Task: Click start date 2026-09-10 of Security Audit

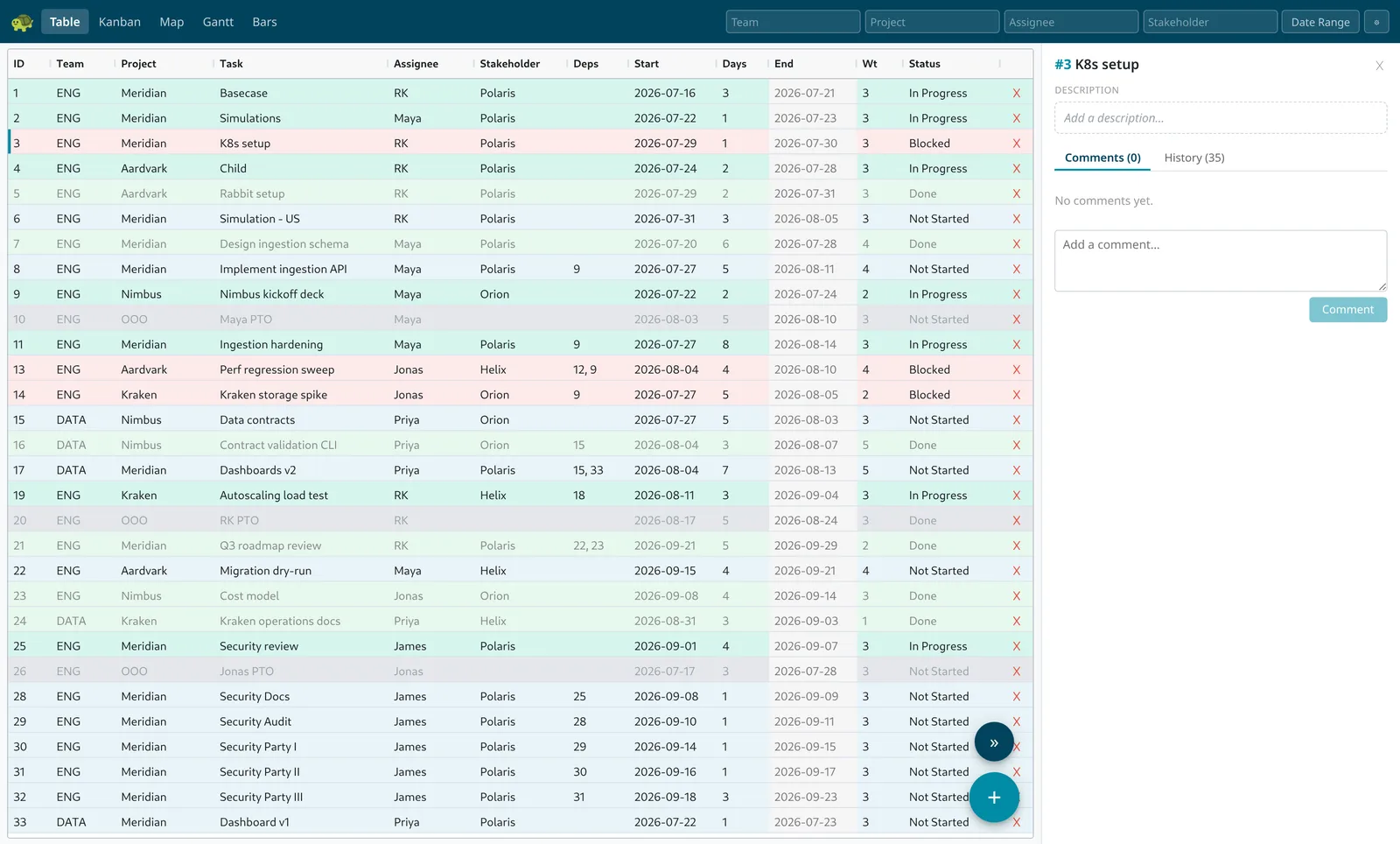Action: [x=665, y=722]
